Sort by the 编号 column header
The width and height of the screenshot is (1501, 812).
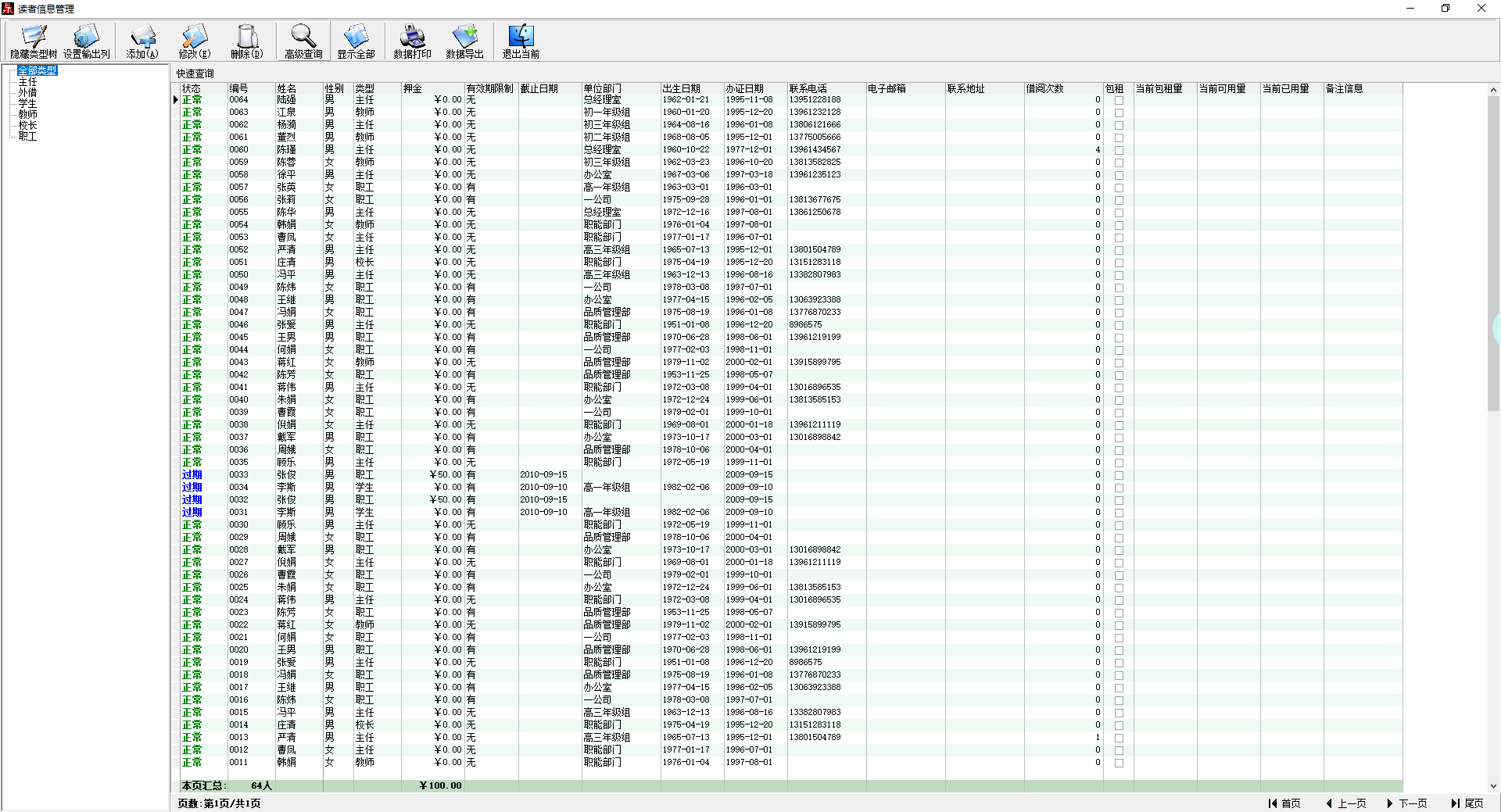tap(251, 88)
